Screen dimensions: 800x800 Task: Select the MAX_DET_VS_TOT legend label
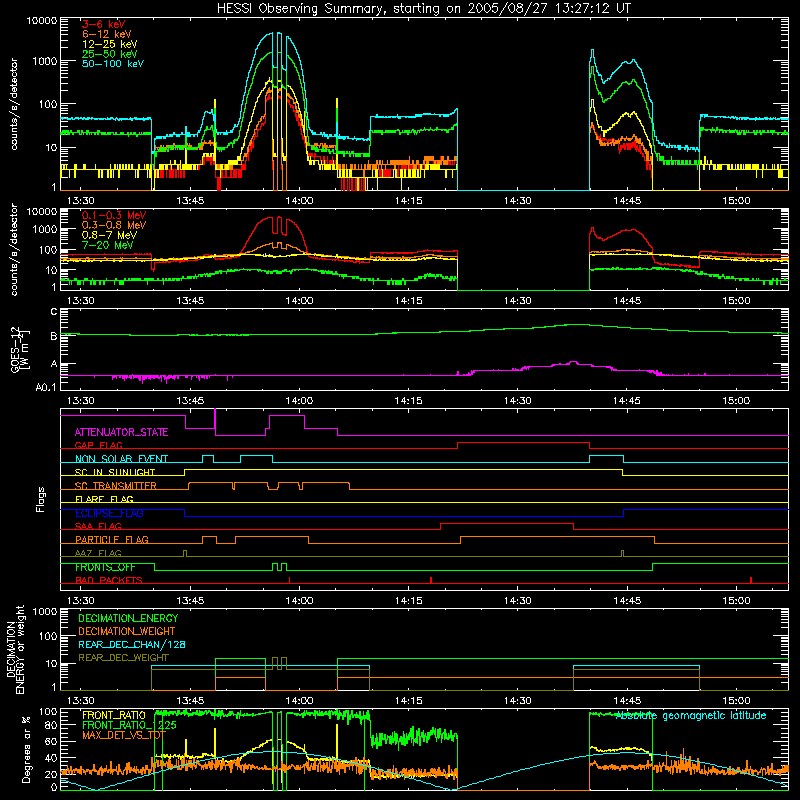tap(124, 735)
